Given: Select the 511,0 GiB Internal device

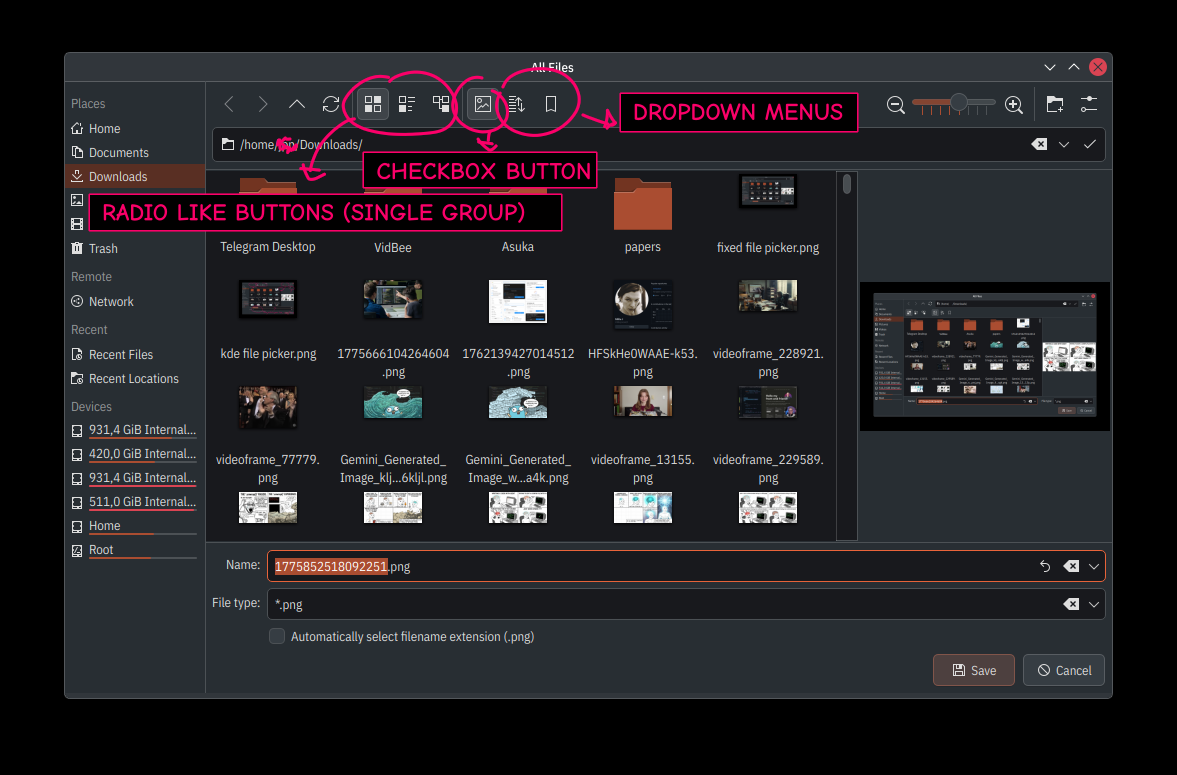Looking at the screenshot, I should [135, 502].
